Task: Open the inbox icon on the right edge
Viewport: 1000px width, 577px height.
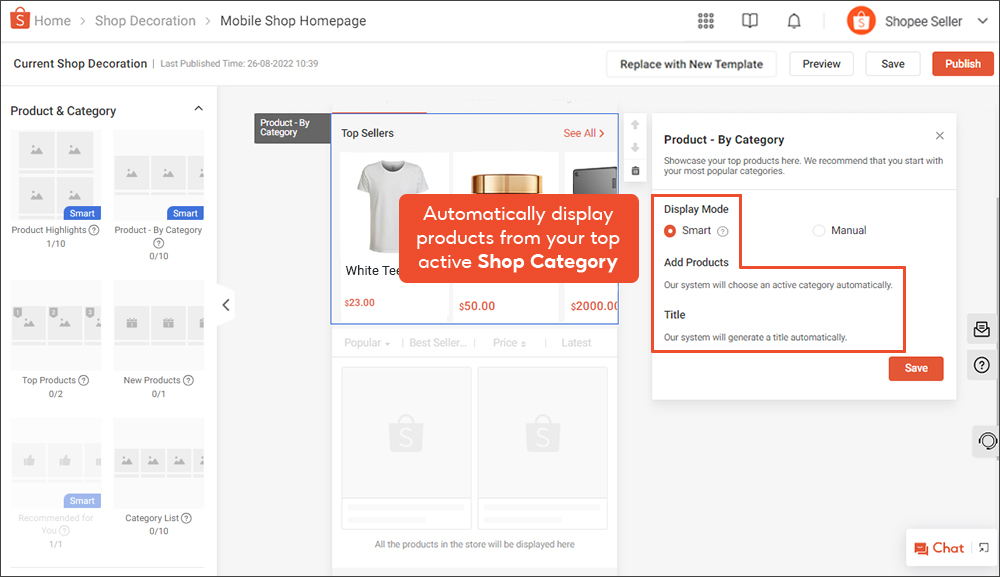Action: click(x=981, y=329)
